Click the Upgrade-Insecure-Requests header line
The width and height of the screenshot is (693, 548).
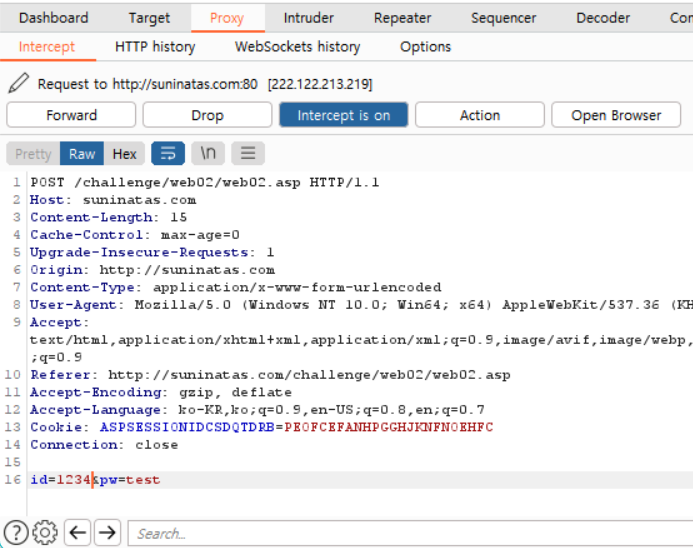[152, 252]
